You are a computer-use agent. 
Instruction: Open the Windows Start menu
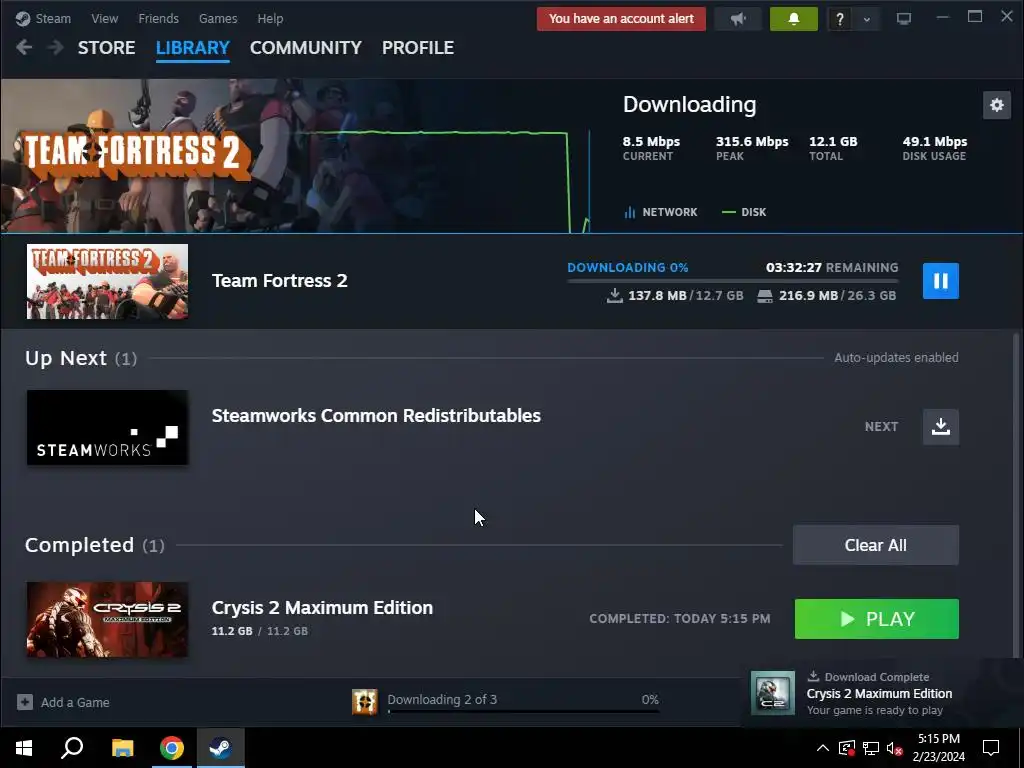point(24,748)
